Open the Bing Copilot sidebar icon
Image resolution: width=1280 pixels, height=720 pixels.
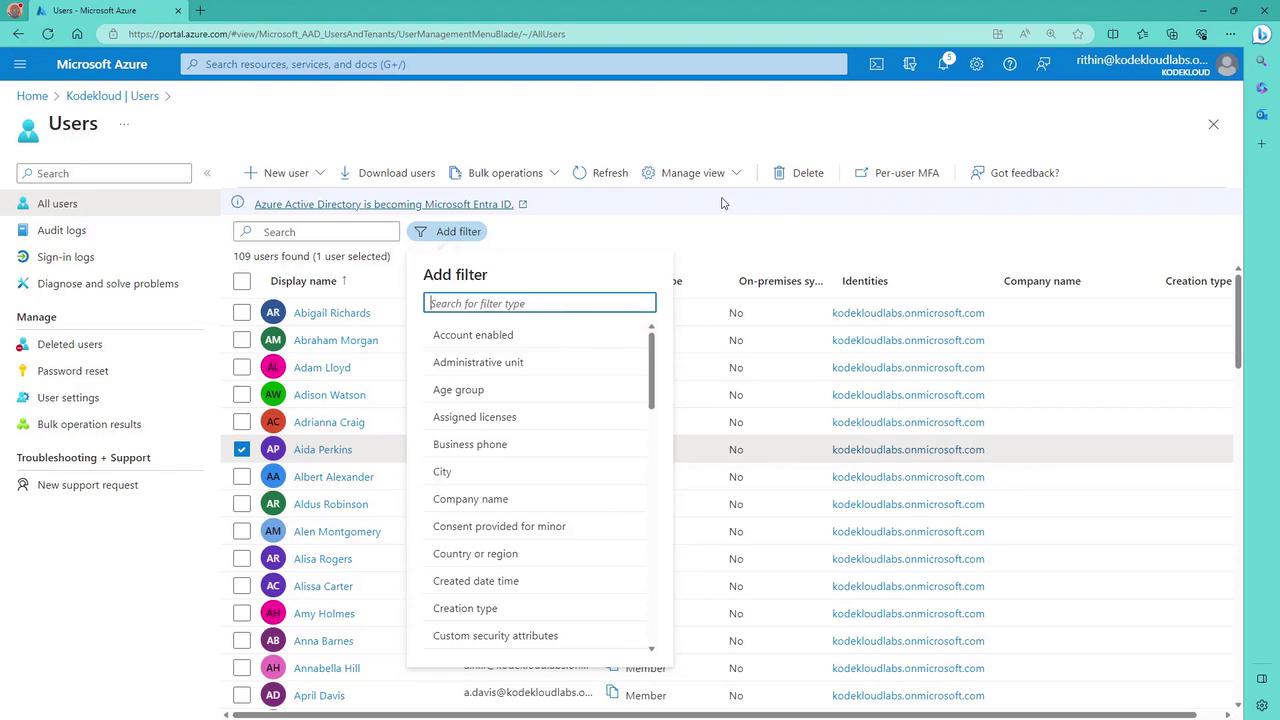coord(1262,34)
